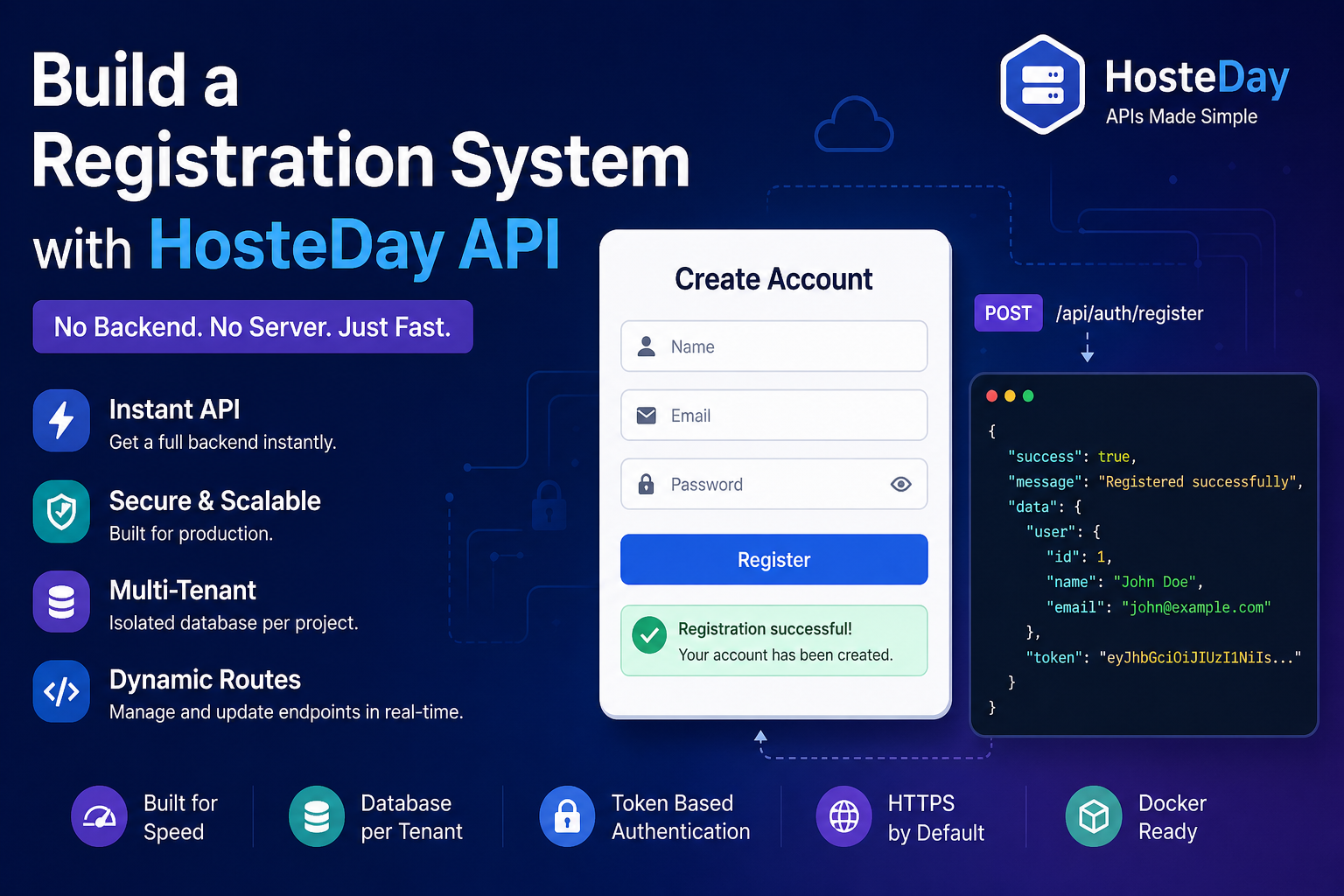Click the Instant API lightning bolt icon
Image resolution: width=1344 pixels, height=896 pixels.
61,420
